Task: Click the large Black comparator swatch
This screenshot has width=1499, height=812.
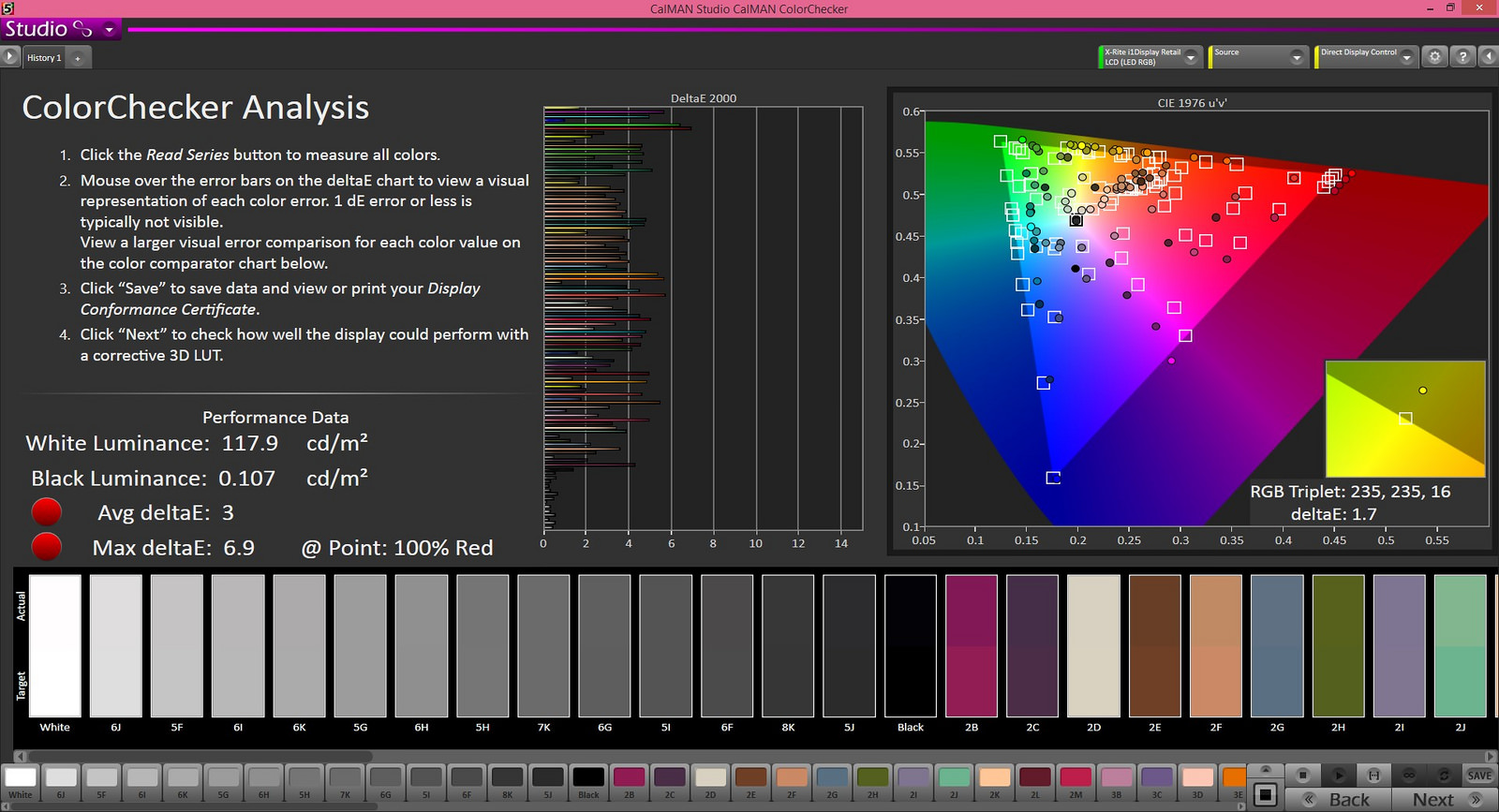Action: 911,646
